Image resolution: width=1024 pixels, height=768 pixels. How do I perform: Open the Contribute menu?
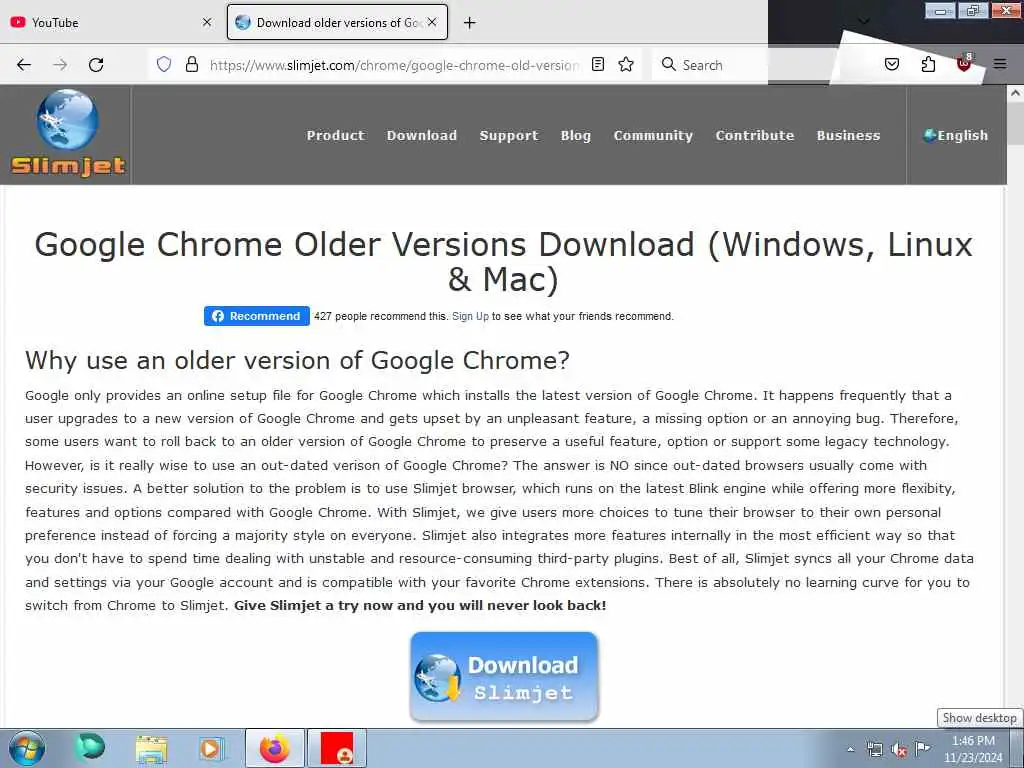754,135
